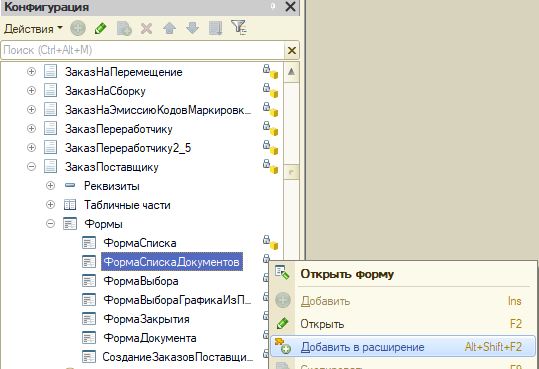Select the Табличные части branch
The image size is (539, 369).
click(127, 205)
